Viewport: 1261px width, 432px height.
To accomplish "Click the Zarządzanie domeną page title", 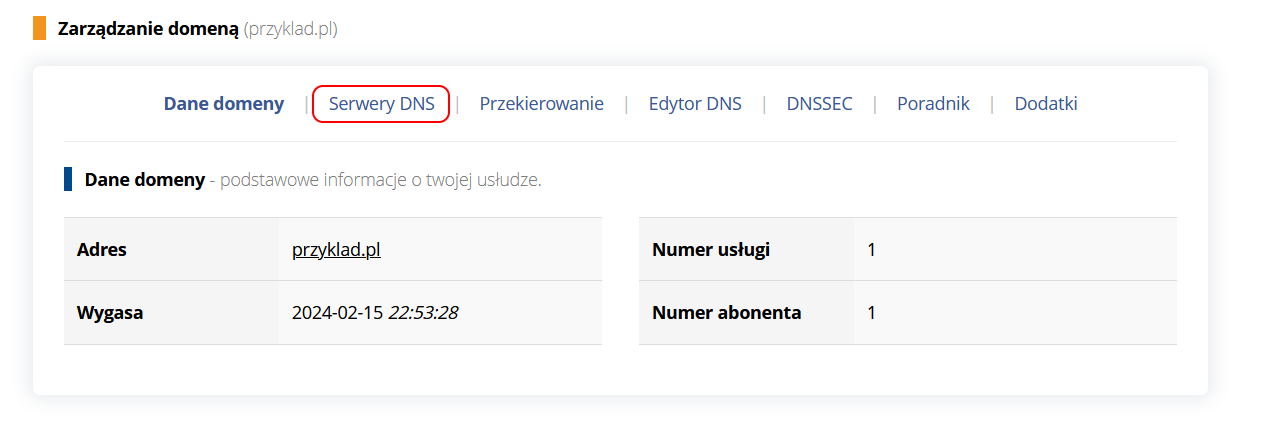I will [x=148, y=29].
